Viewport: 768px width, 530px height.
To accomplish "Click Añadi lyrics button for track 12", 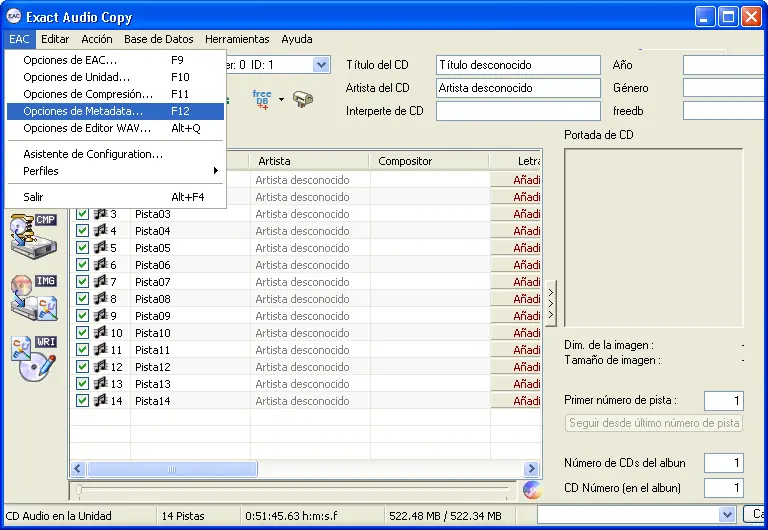I will [516, 367].
